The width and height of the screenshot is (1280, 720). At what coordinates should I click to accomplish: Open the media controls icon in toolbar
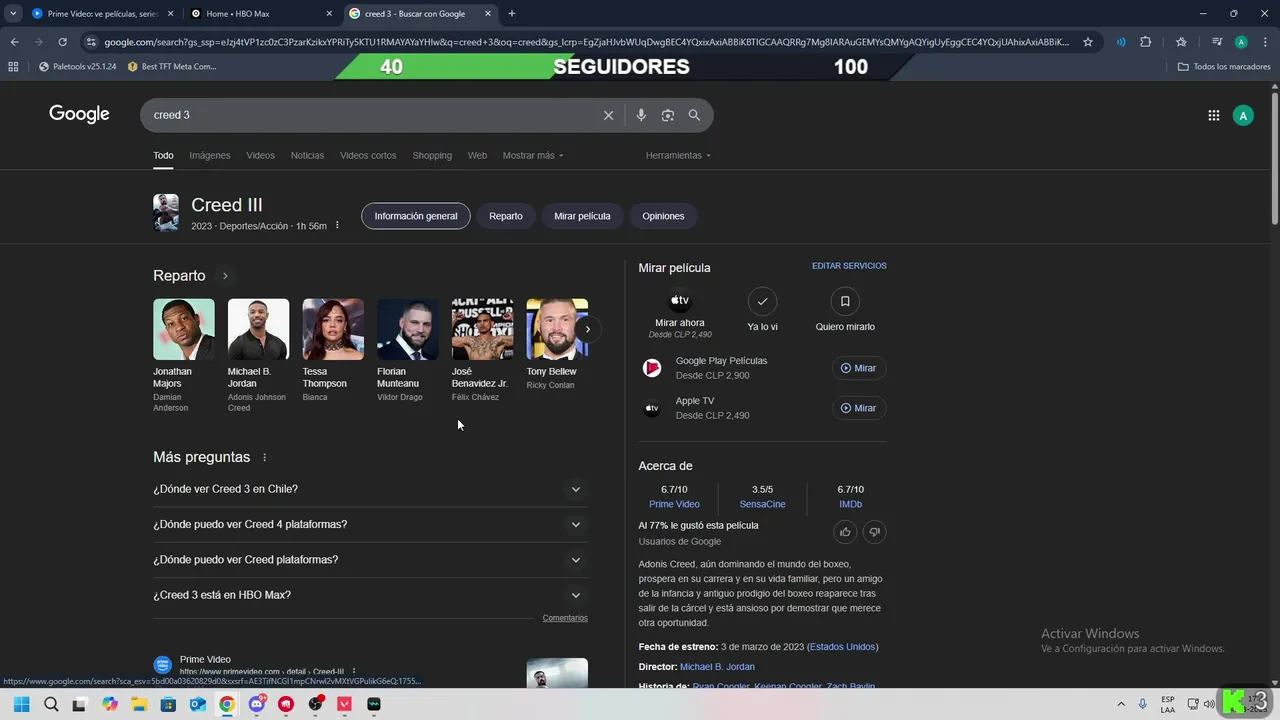[1217, 42]
